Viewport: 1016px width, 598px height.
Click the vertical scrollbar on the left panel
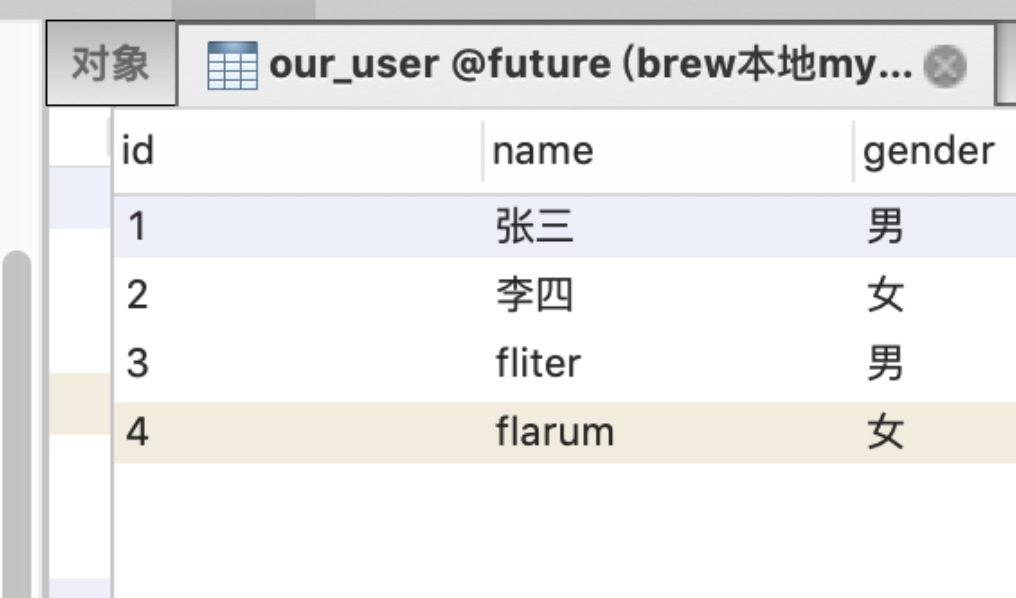[x=16, y=420]
